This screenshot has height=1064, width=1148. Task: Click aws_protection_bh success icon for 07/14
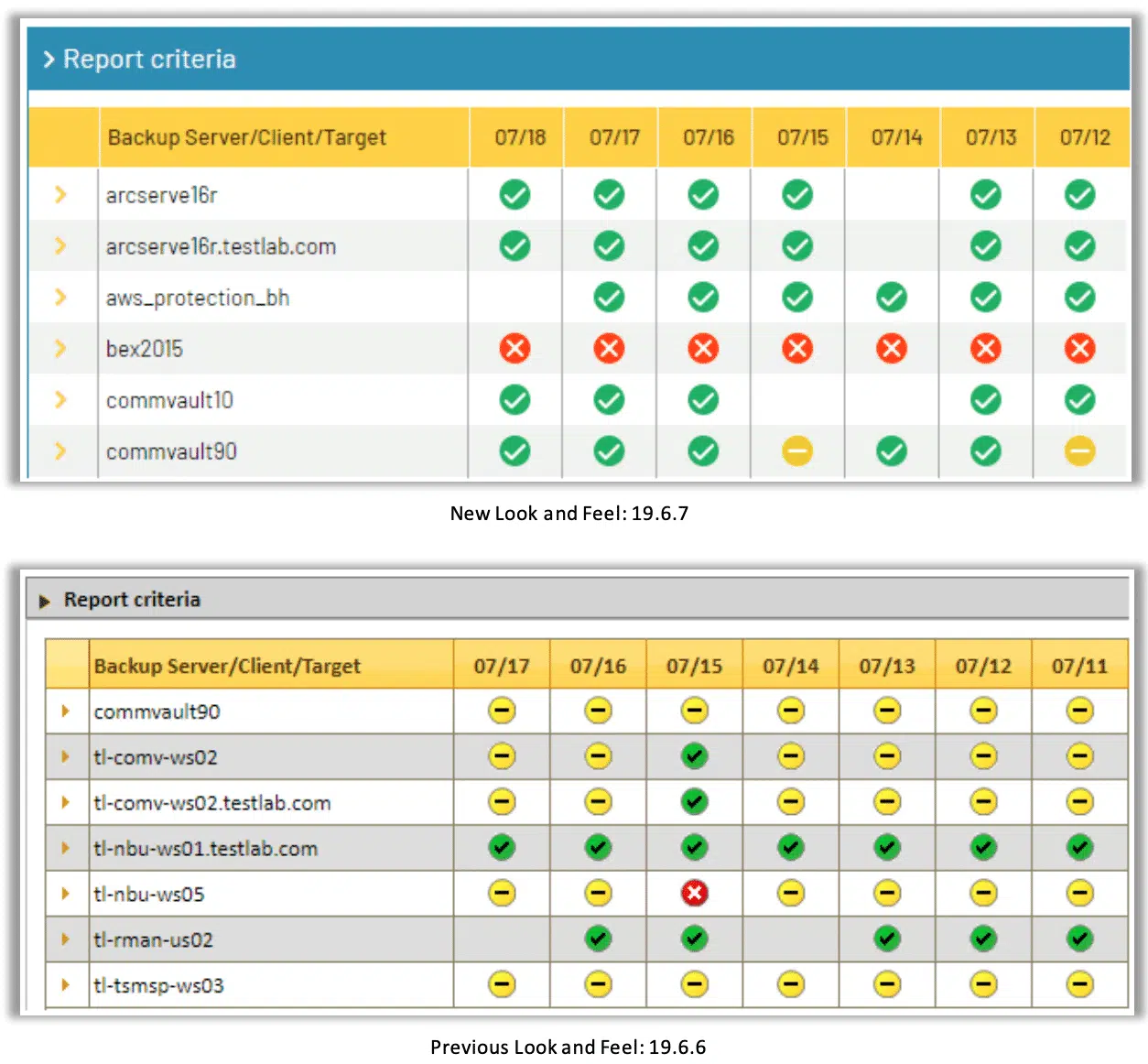892,297
